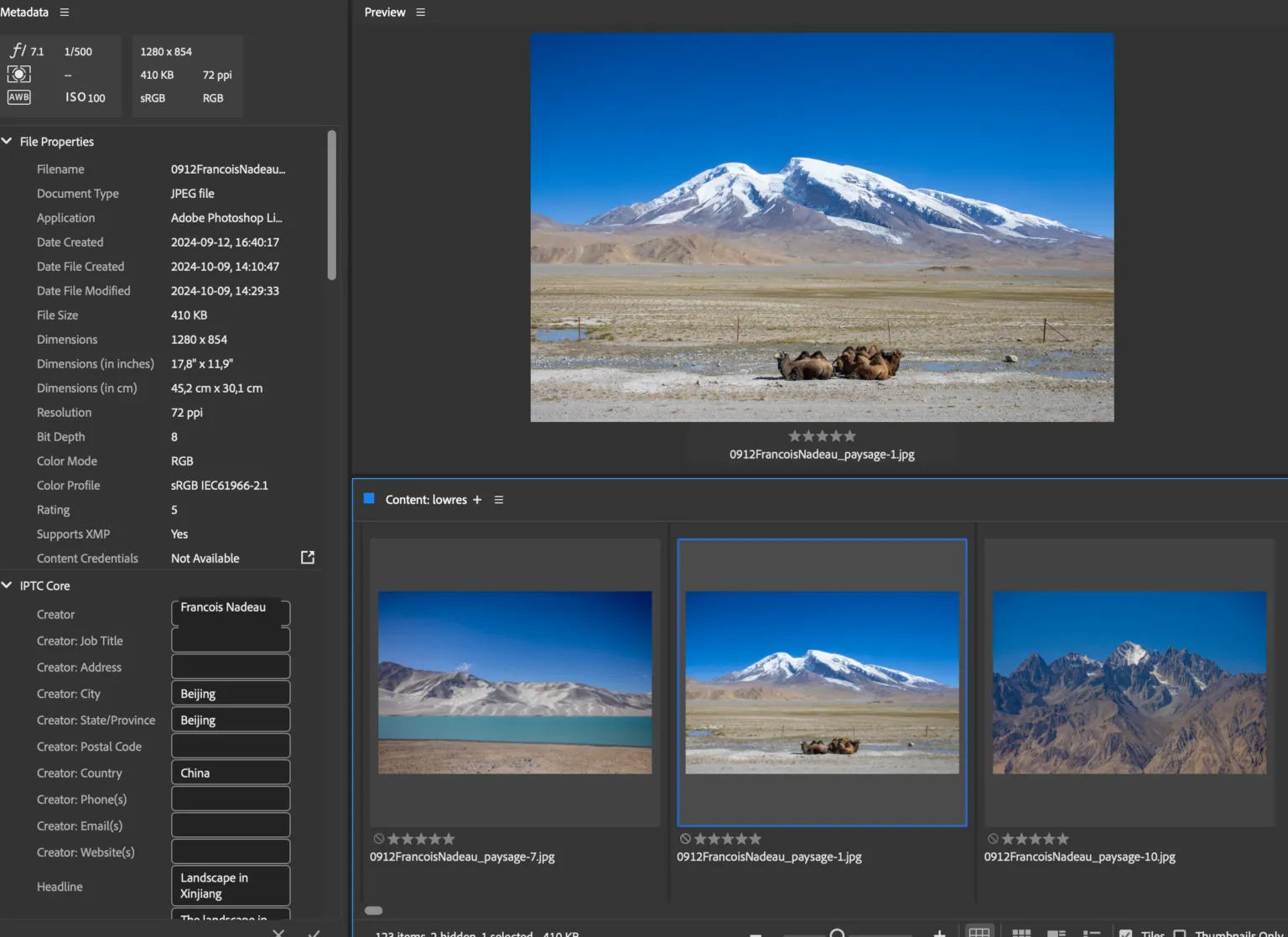Image resolution: width=1288 pixels, height=937 pixels.
Task: Open the Metadata panel menu icon
Action: [65, 13]
